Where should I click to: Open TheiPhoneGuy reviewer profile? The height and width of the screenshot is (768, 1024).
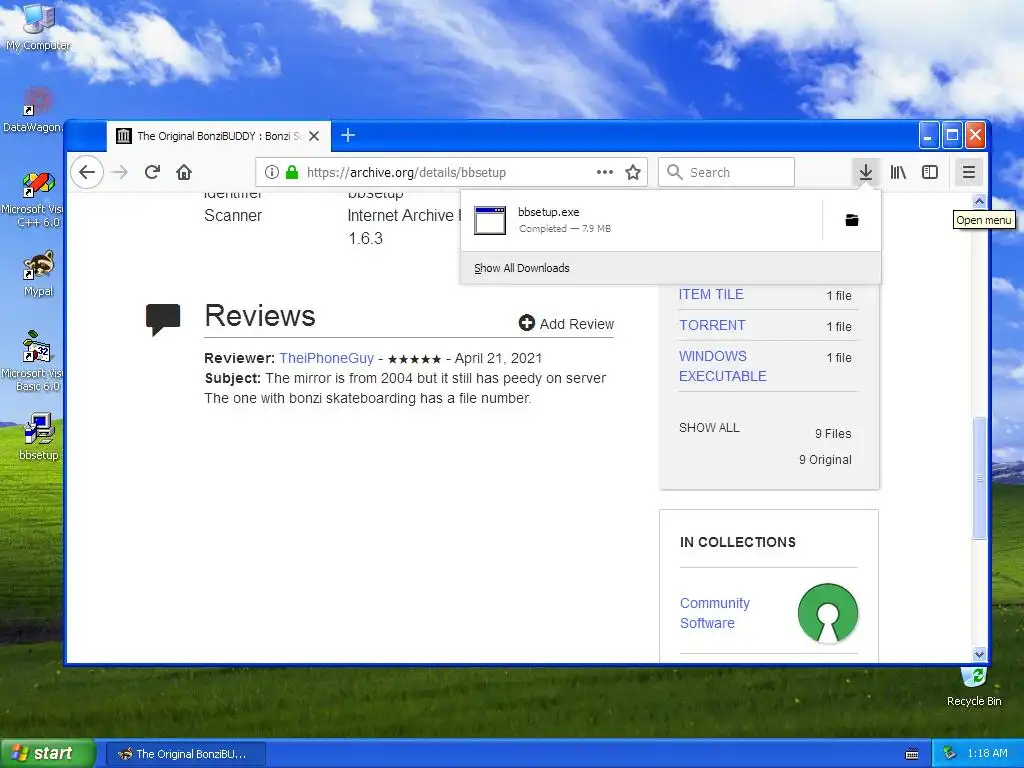point(327,359)
